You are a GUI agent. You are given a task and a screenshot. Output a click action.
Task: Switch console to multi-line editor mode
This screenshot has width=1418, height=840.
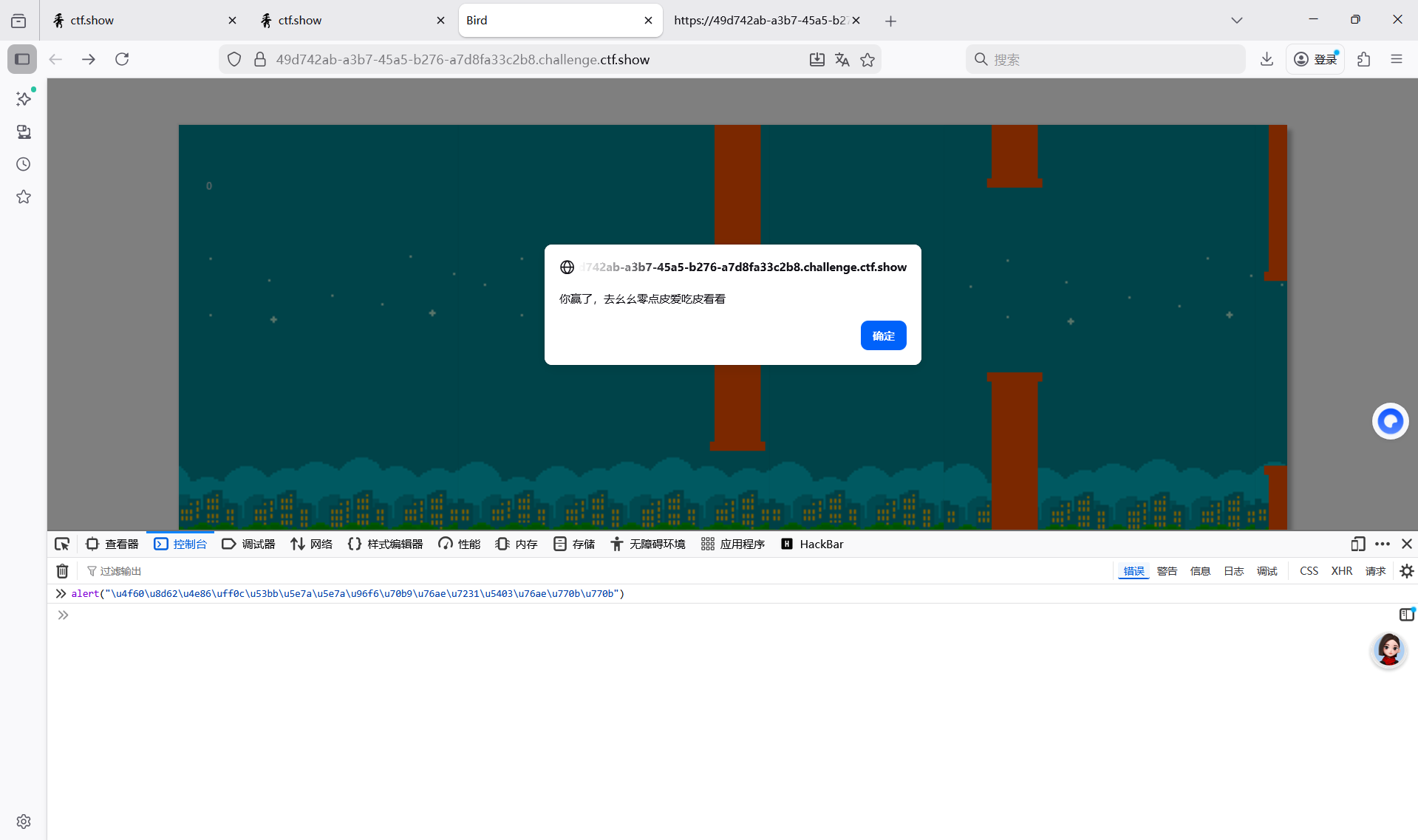click(1406, 615)
